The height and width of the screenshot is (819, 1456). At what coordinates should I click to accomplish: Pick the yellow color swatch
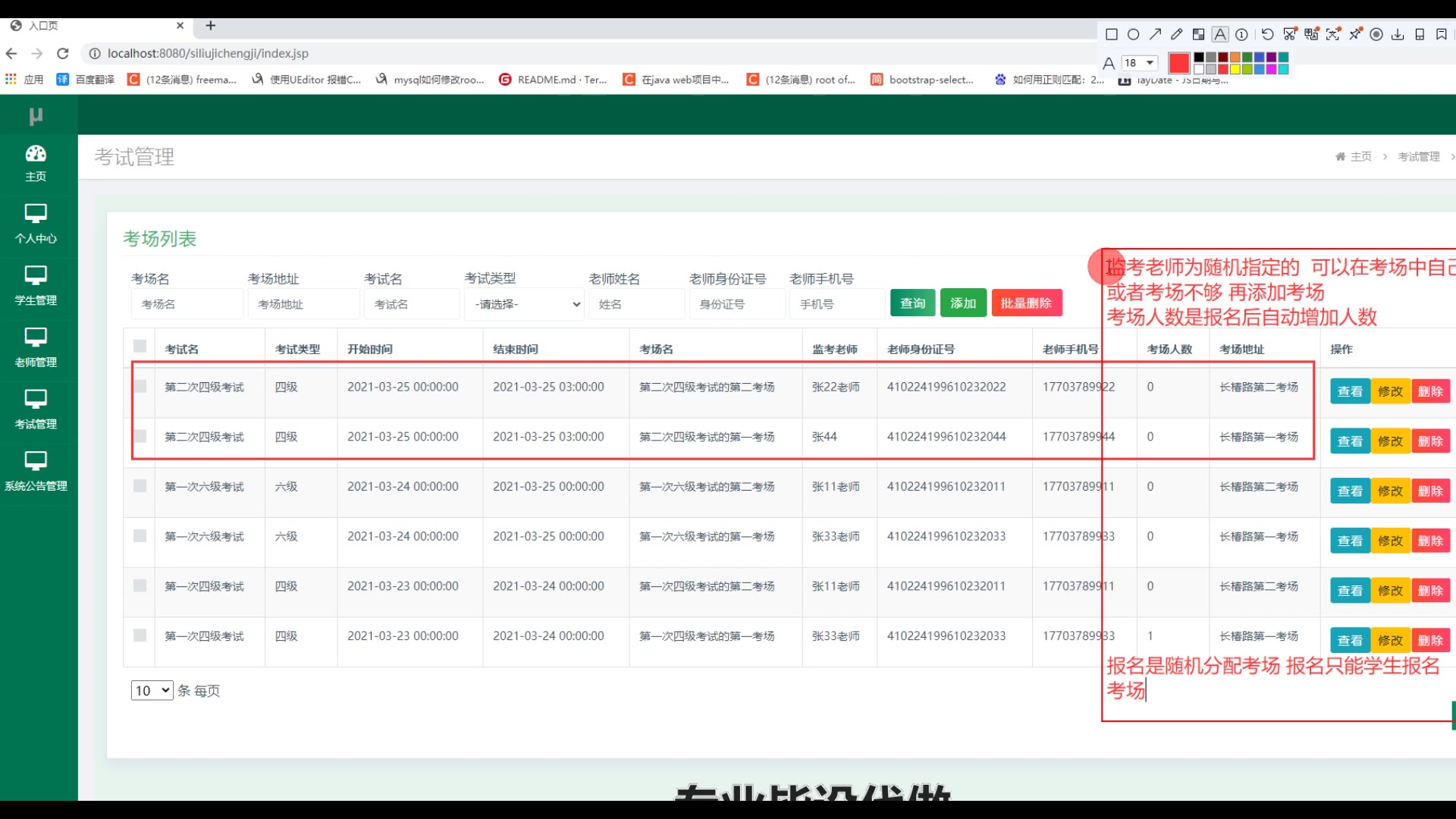click(1235, 70)
